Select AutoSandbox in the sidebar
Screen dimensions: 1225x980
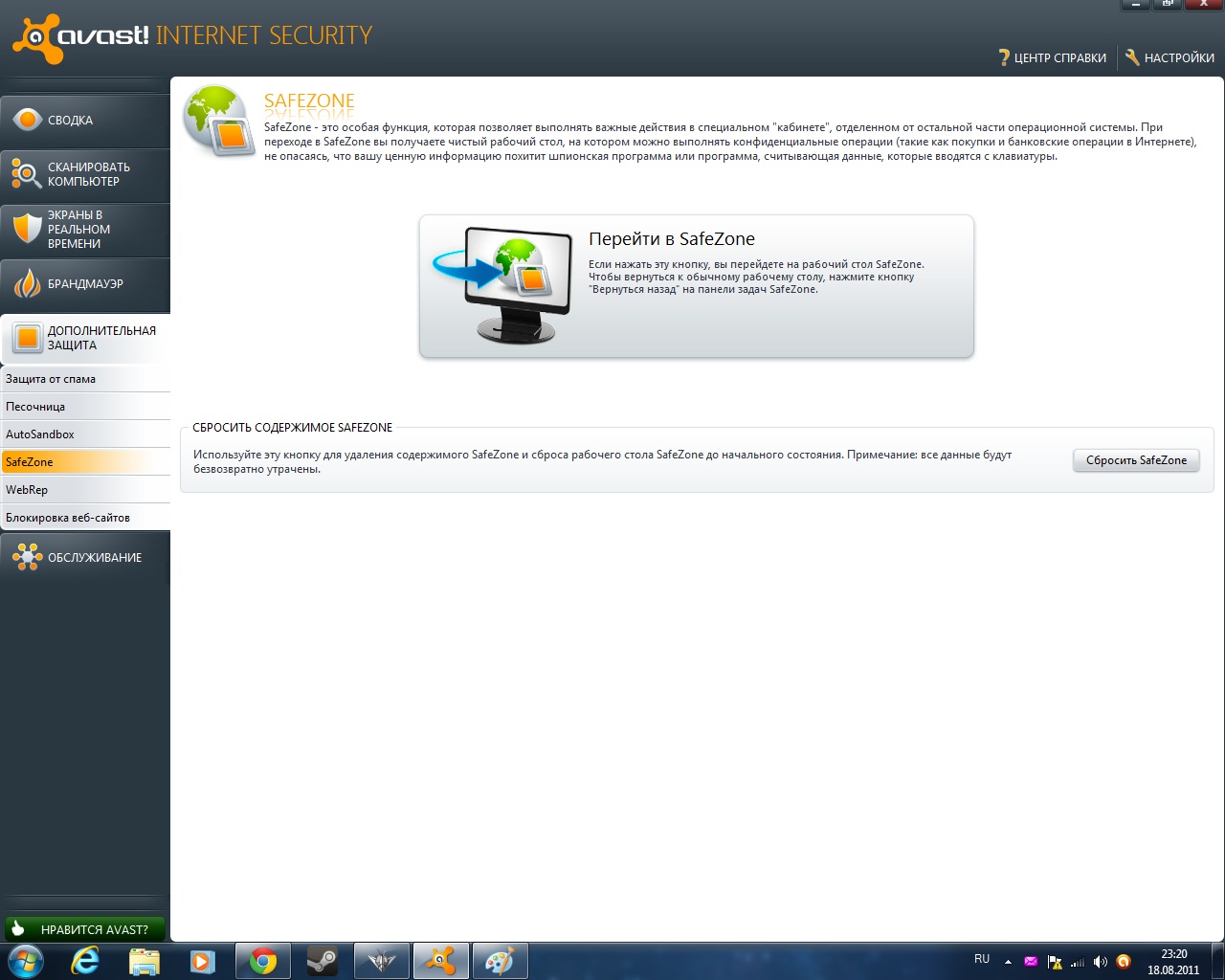[85, 434]
